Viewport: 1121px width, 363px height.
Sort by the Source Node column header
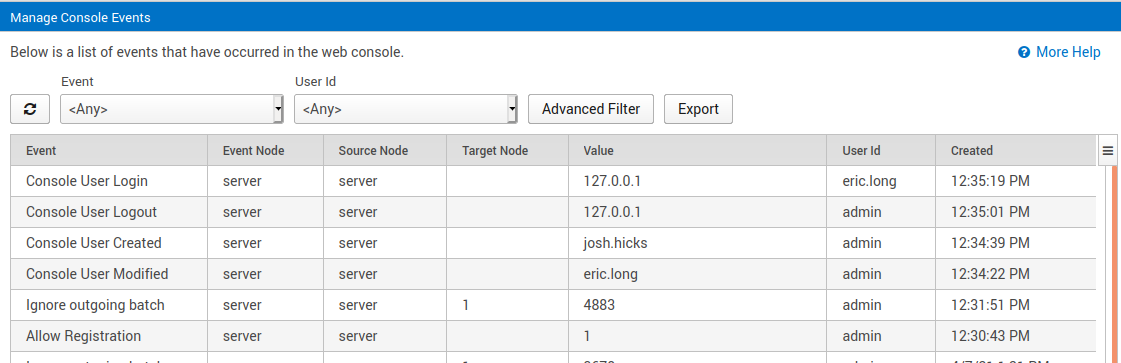point(385,151)
